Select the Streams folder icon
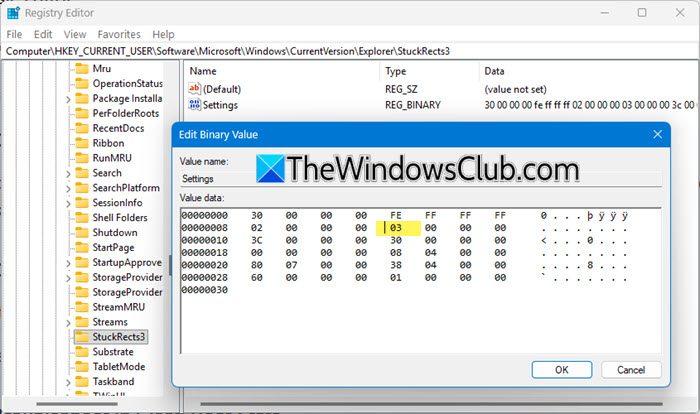Image resolution: width=700 pixels, height=414 pixels. click(82, 322)
